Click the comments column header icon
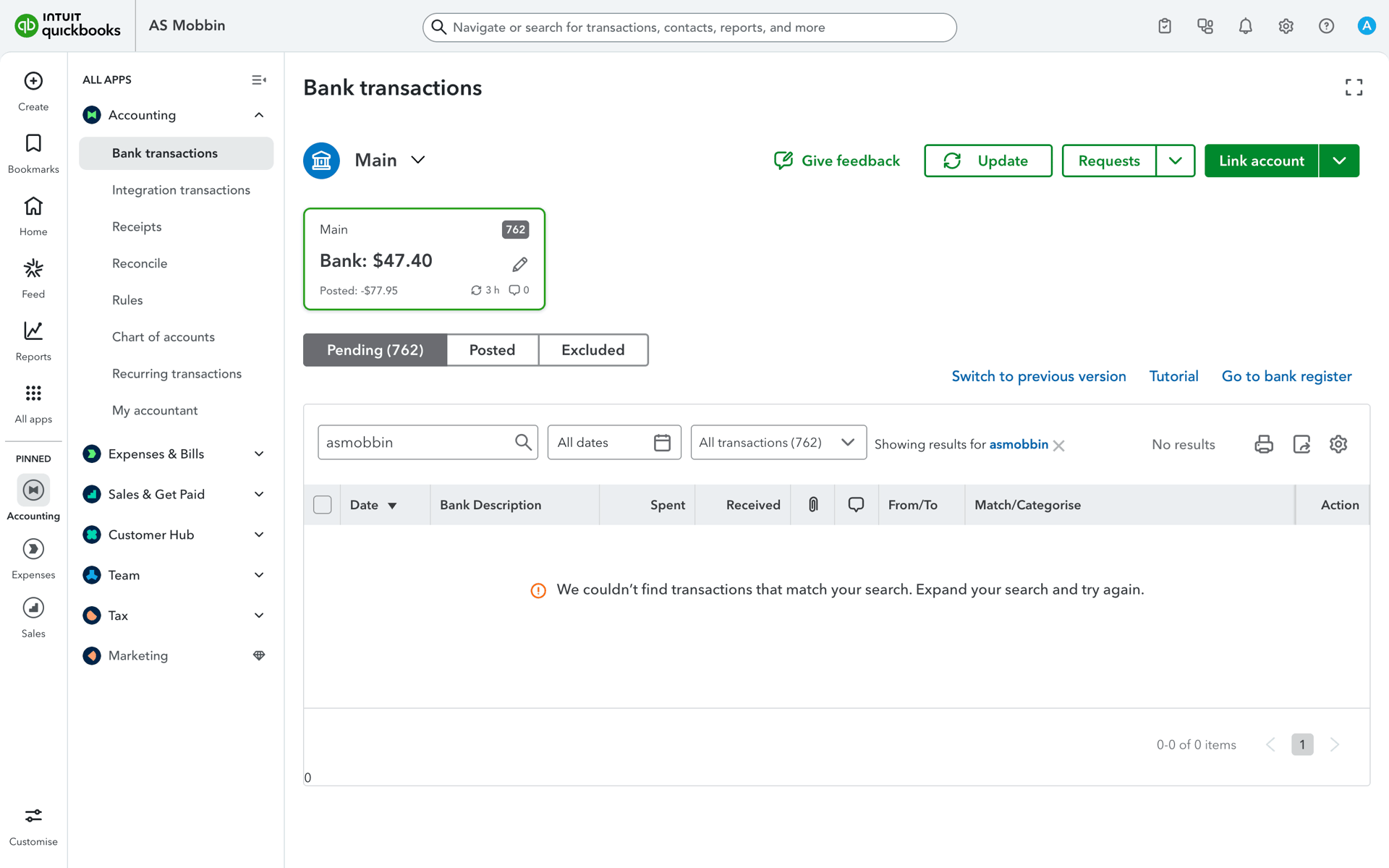 coord(856,505)
